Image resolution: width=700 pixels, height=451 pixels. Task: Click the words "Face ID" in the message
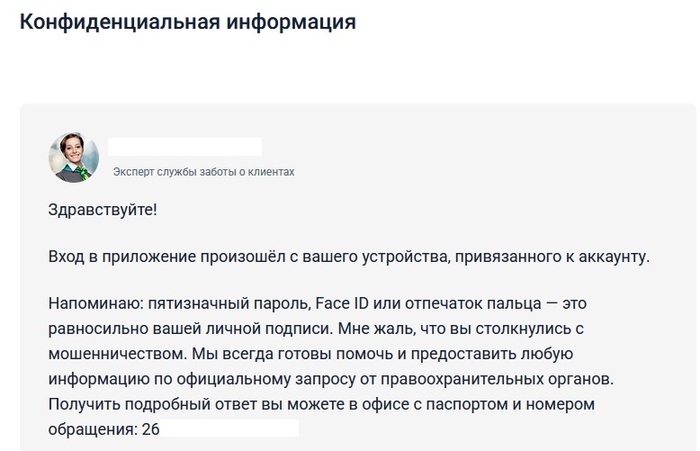coord(342,301)
